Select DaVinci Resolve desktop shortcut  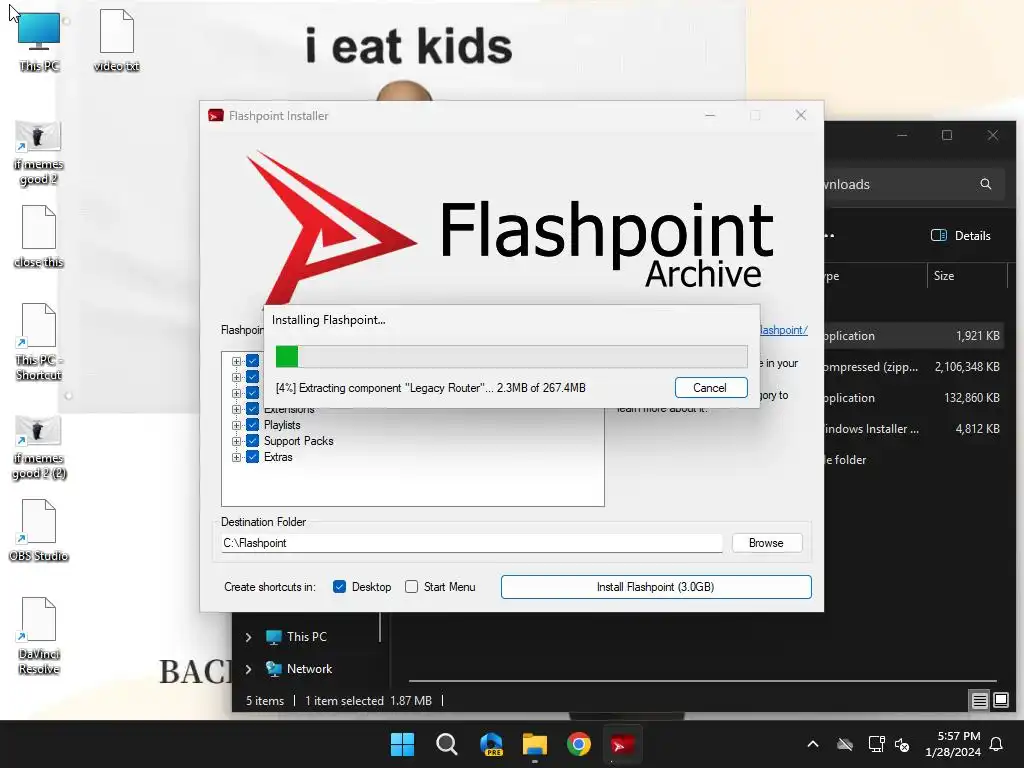pos(39,636)
